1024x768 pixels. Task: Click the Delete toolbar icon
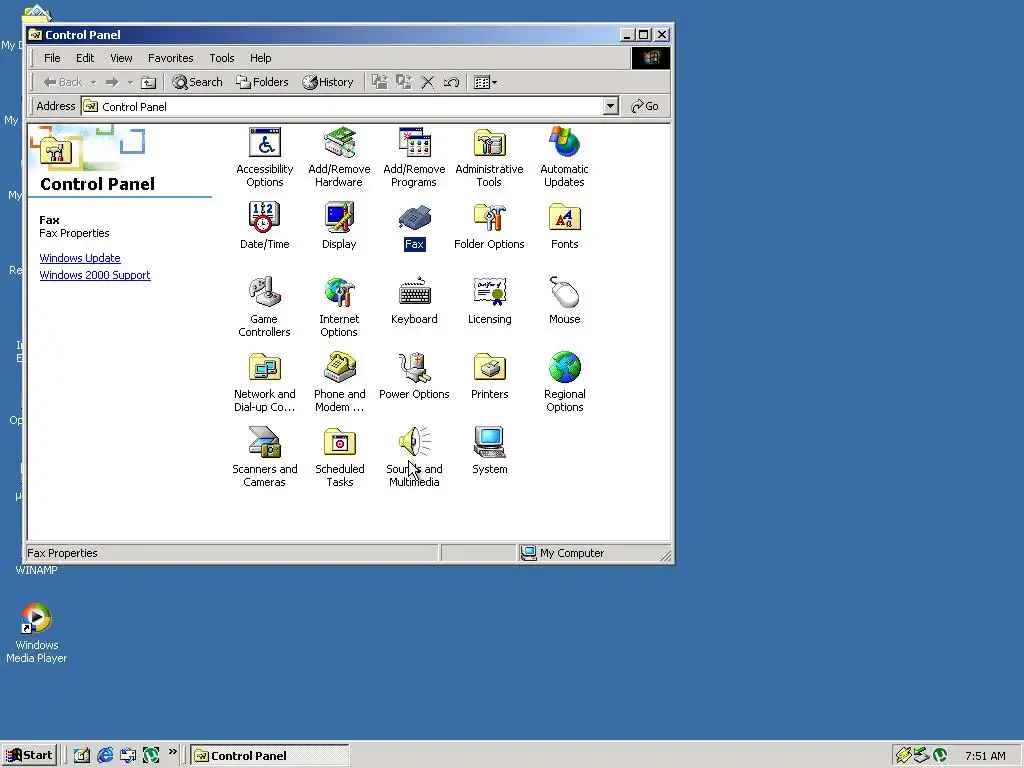428,82
